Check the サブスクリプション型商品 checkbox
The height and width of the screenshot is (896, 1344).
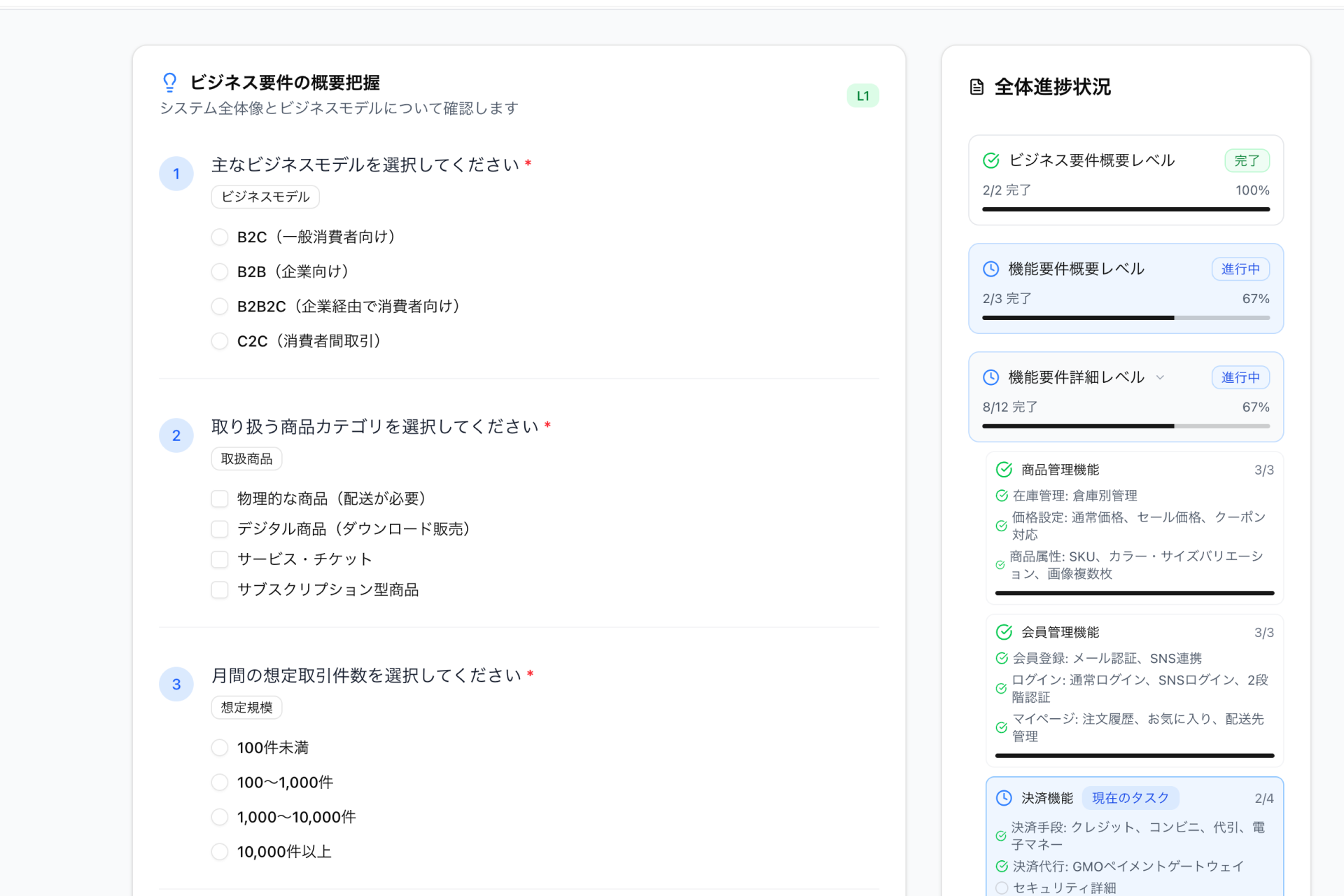tap(219, 589)
